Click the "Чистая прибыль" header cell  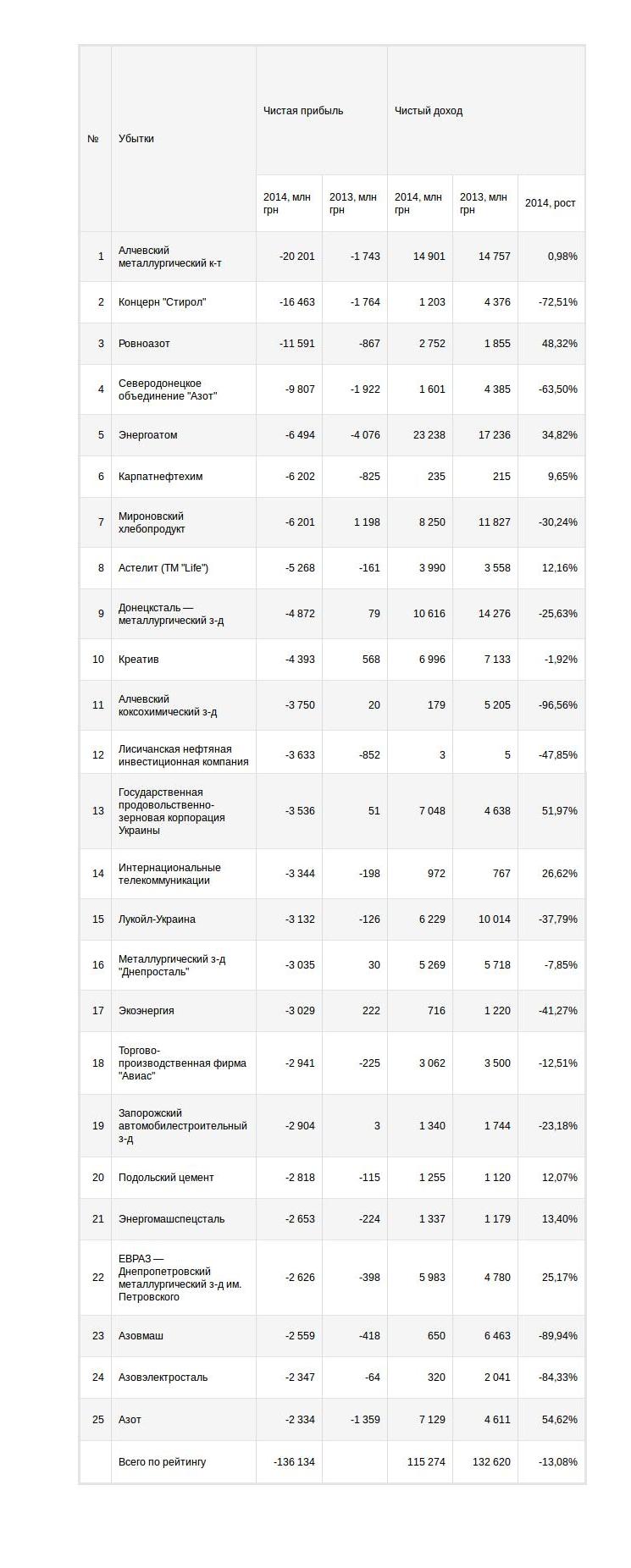(x=303, y=111)
